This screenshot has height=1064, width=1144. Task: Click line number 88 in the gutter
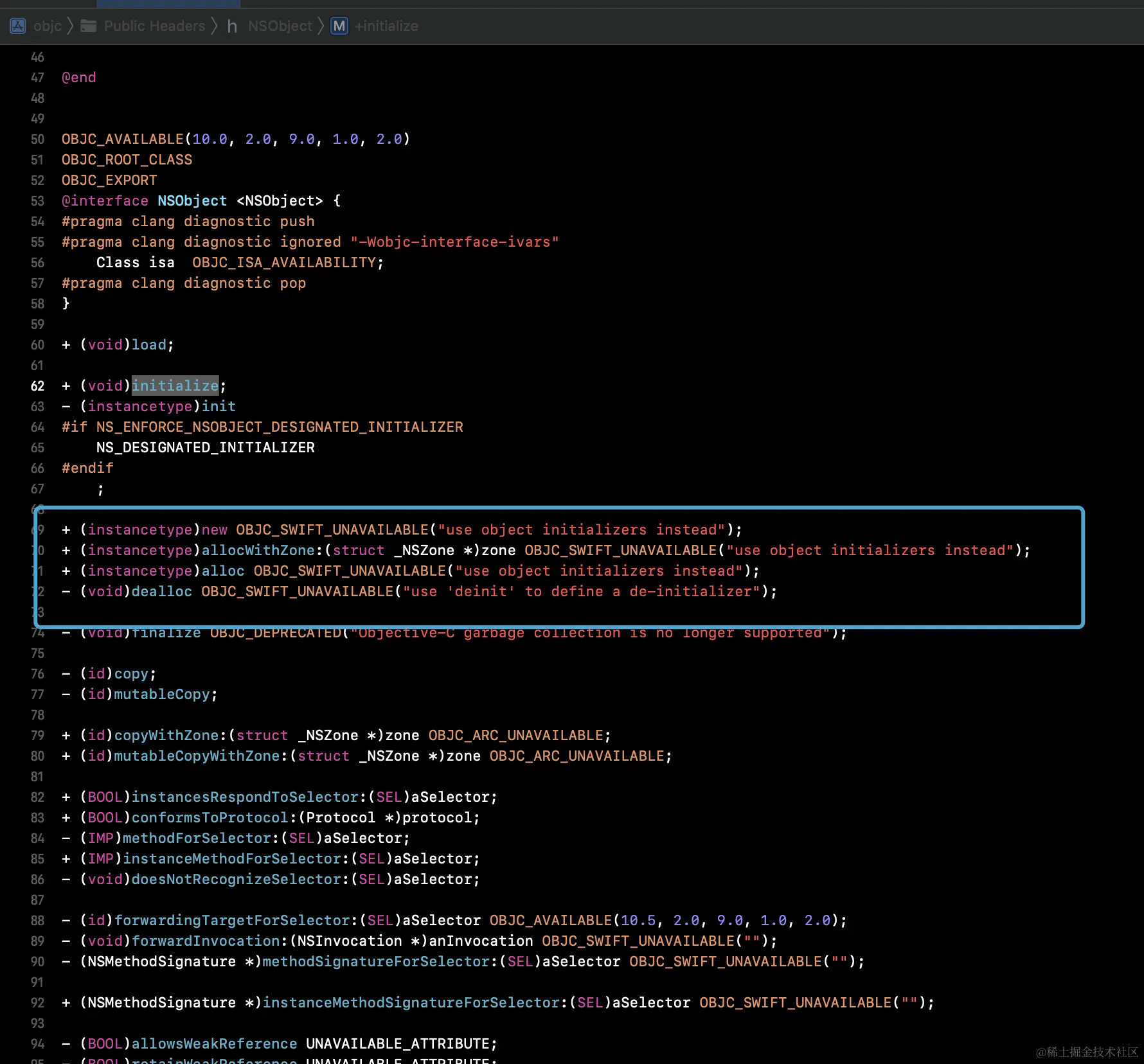click(37, 921)
